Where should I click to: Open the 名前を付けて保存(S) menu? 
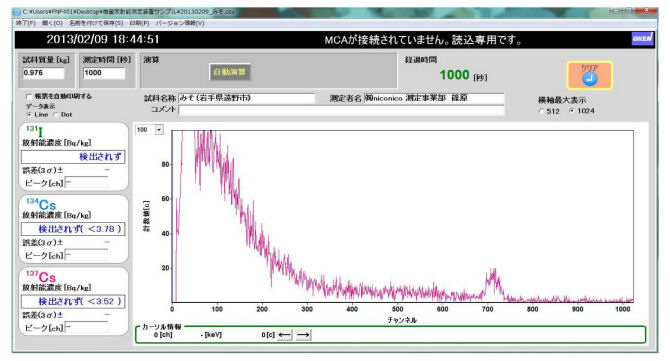click(x=96, y=23)
